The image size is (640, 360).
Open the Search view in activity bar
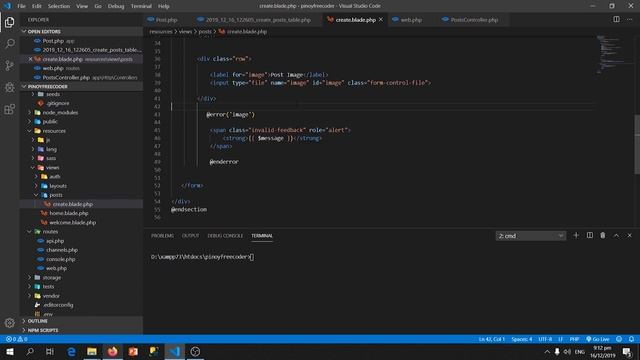tap(9, 44)
